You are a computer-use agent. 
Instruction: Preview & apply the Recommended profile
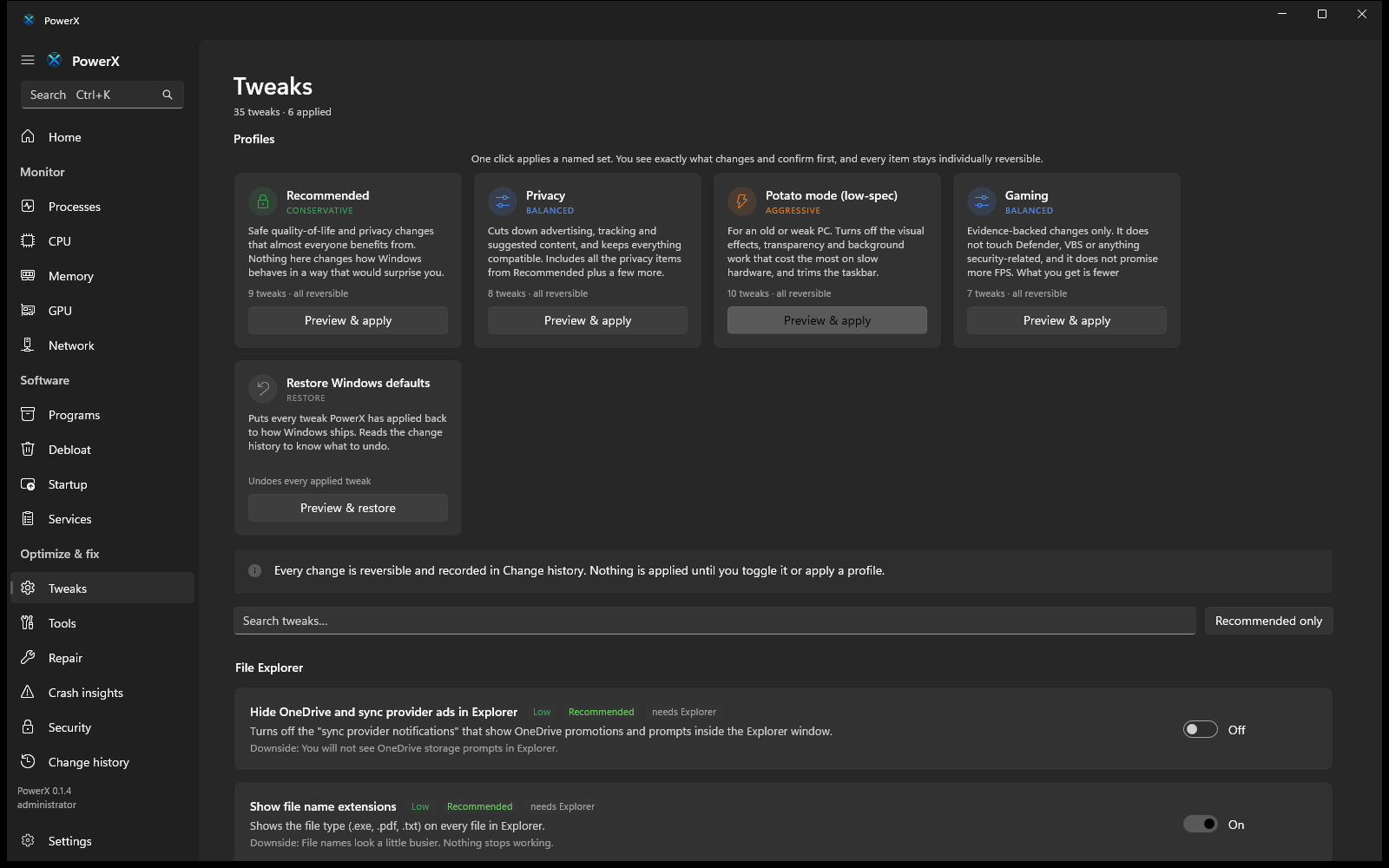click(348, 320)
